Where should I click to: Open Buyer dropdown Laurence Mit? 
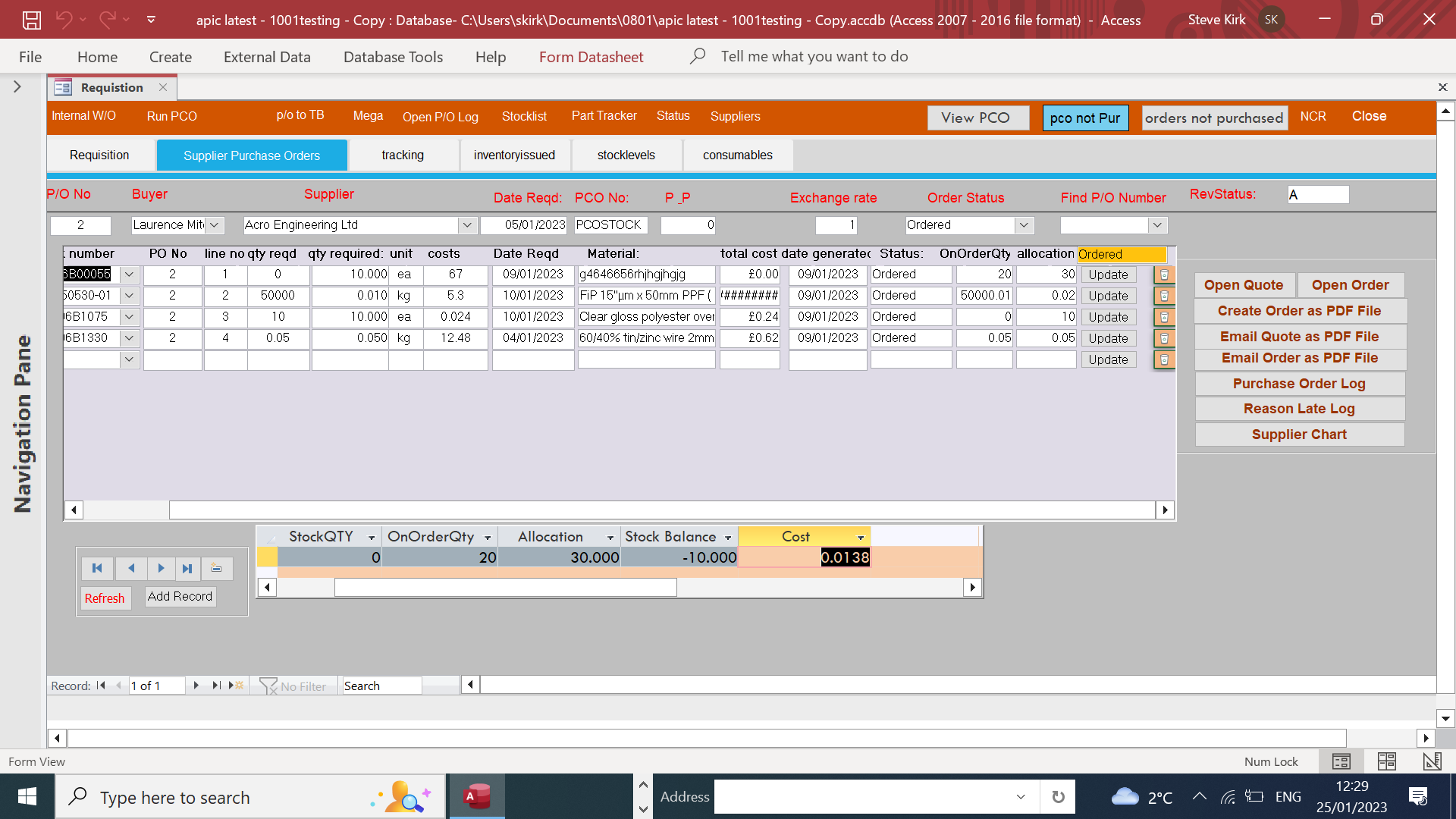pos(215,225)
